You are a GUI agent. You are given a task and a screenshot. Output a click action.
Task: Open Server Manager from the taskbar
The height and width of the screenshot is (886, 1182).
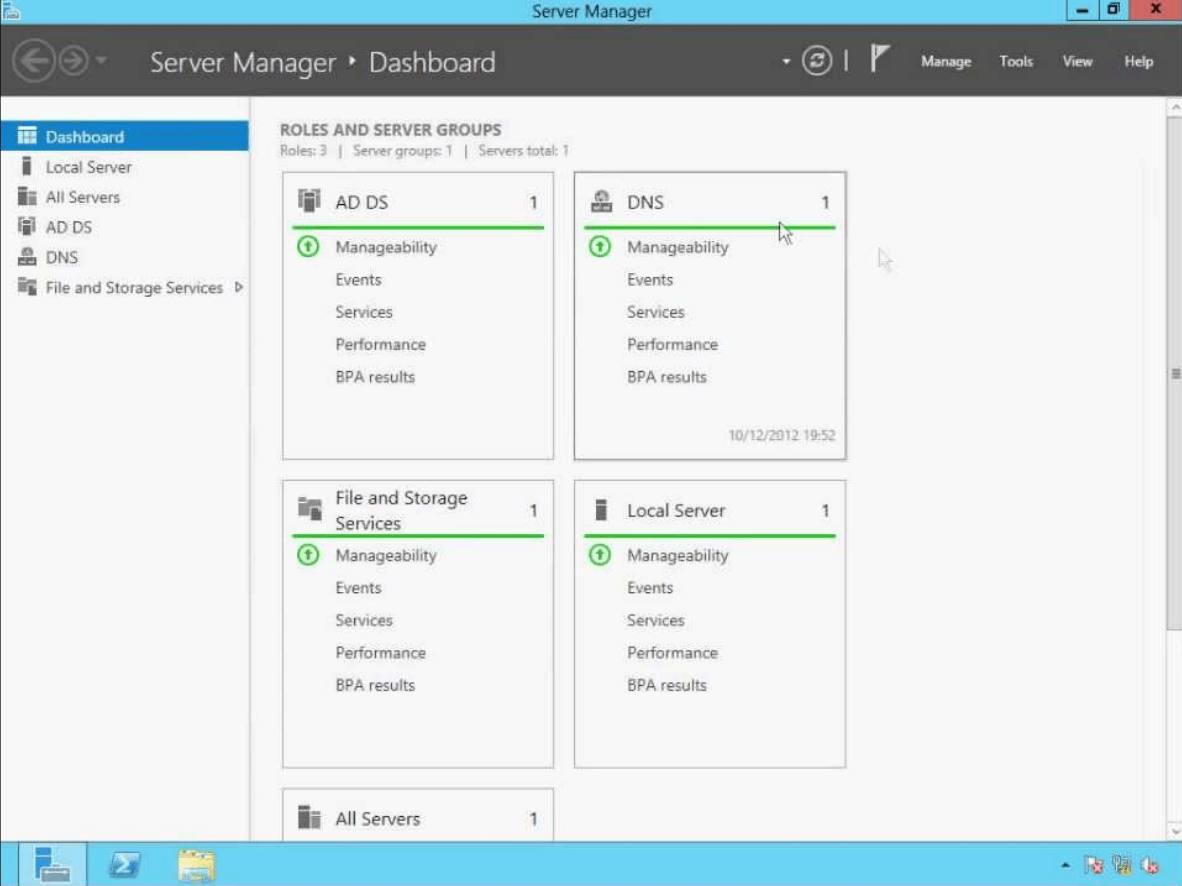[52, 864]
